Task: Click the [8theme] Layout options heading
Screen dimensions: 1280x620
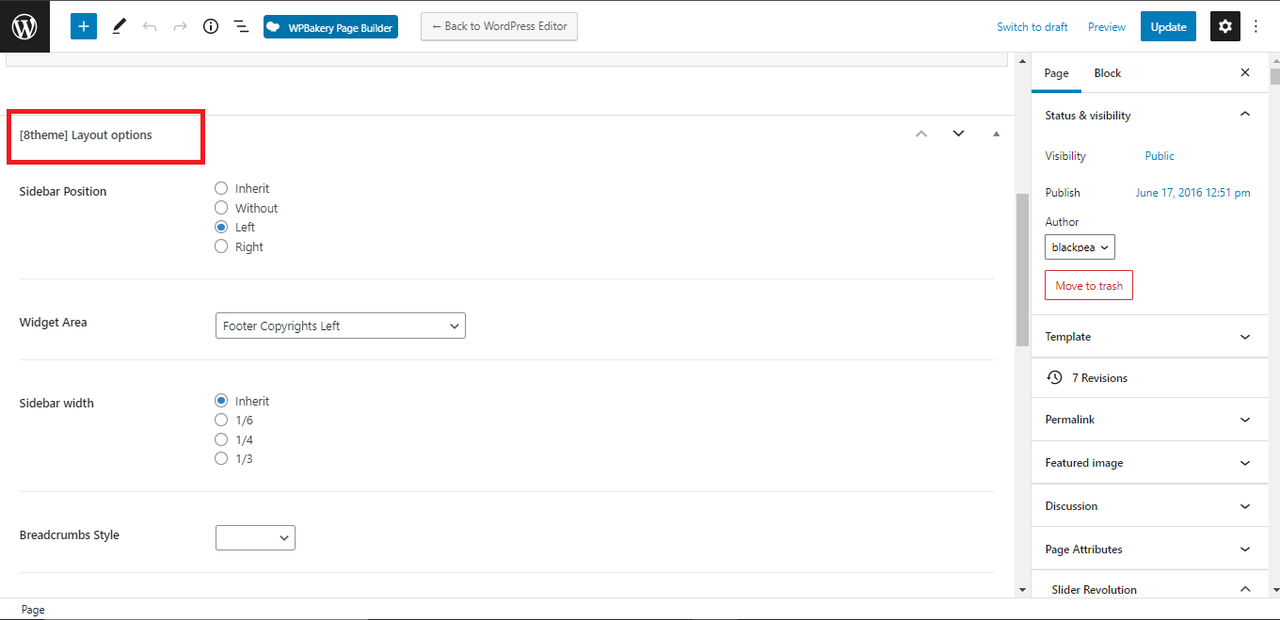Action: 86,135
